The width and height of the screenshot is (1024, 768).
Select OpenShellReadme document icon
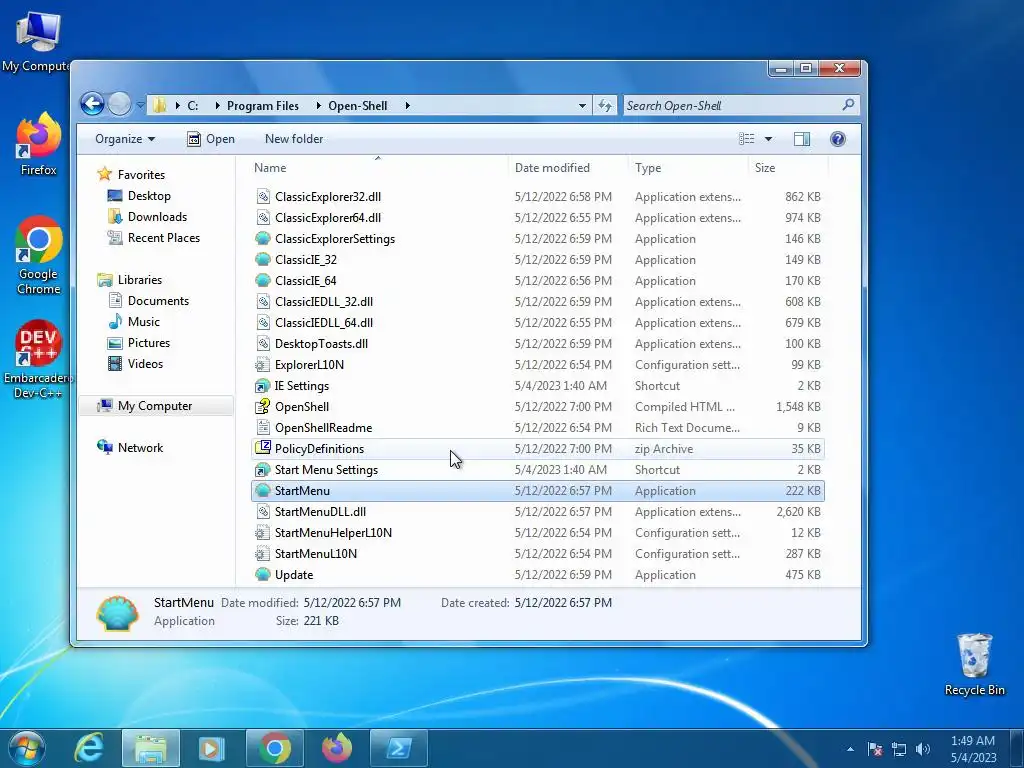pyautogui.click(x=263, y=428)
